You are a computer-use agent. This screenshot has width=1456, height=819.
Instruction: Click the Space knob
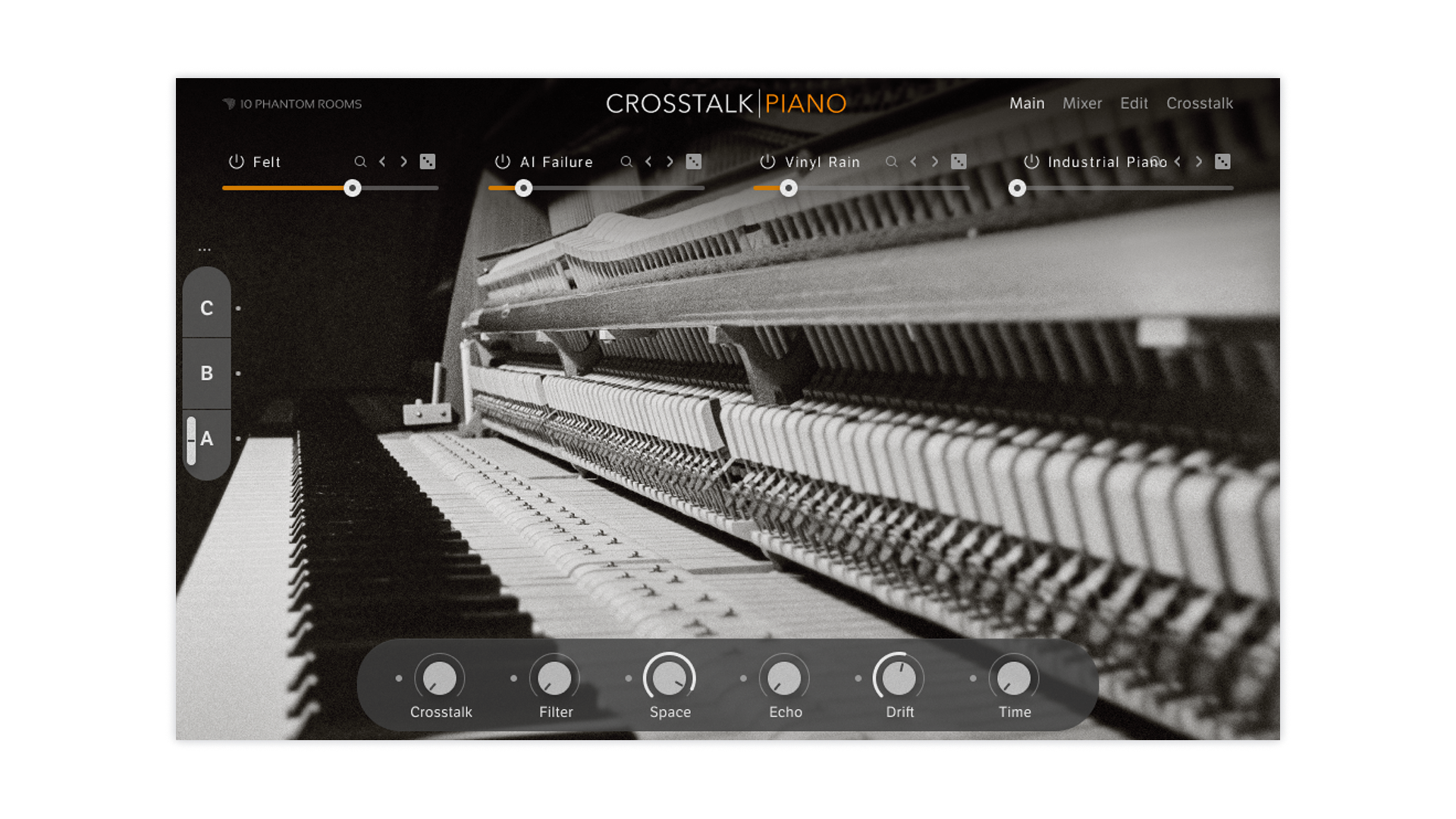(670, 678)
